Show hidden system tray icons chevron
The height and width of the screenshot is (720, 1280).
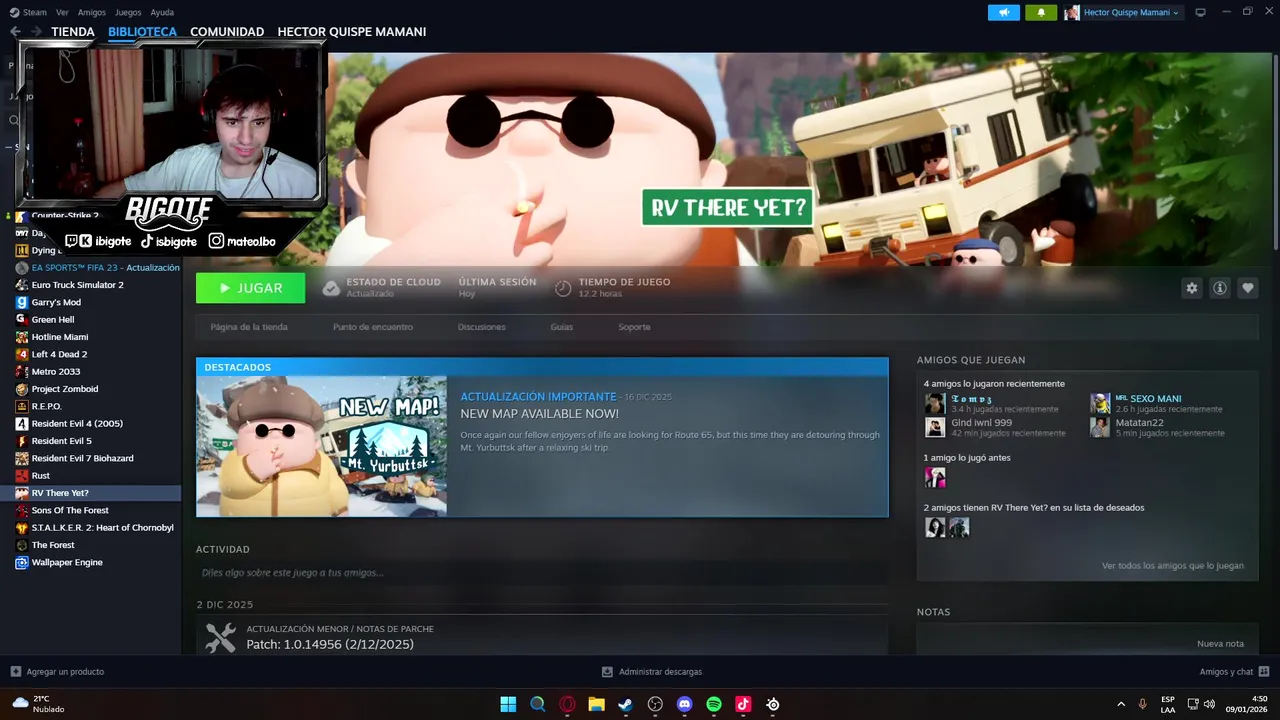tap(1120, 704)
